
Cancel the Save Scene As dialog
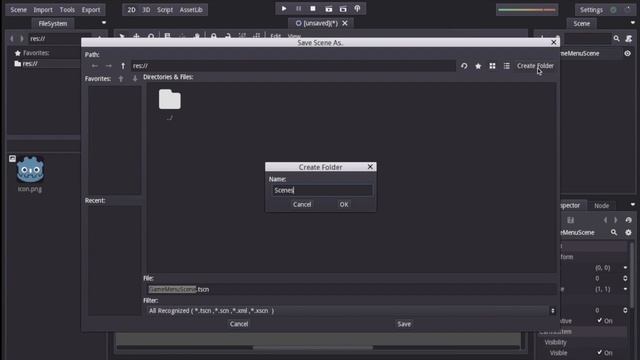tap(239, 324)
